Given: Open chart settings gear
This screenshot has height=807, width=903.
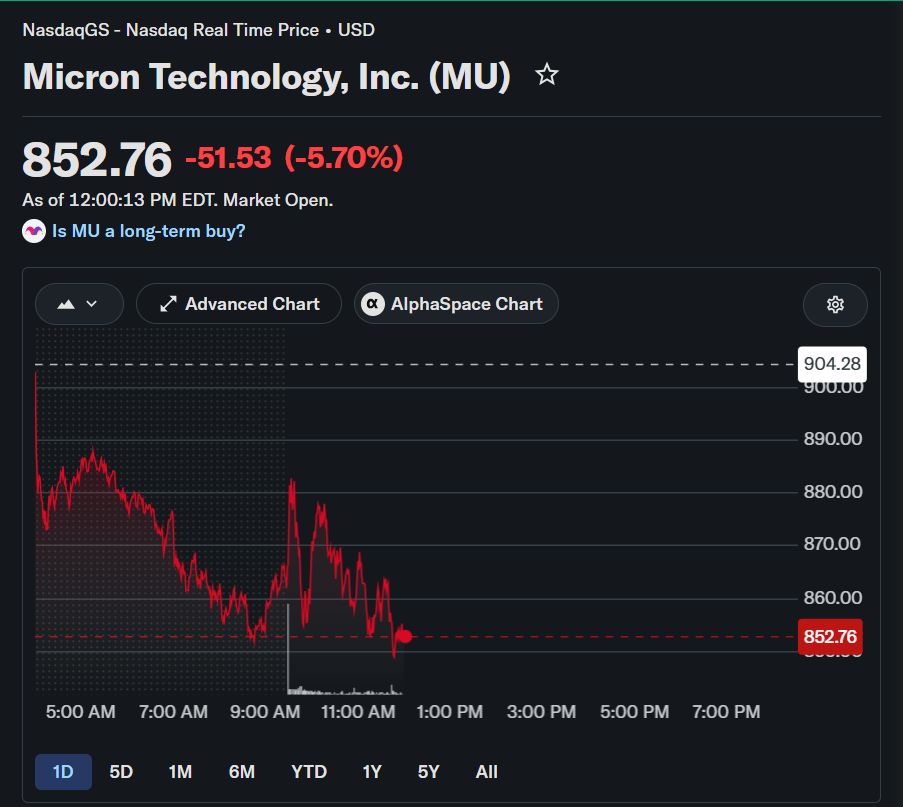Looking at the screenshot, I should [835, 304].
